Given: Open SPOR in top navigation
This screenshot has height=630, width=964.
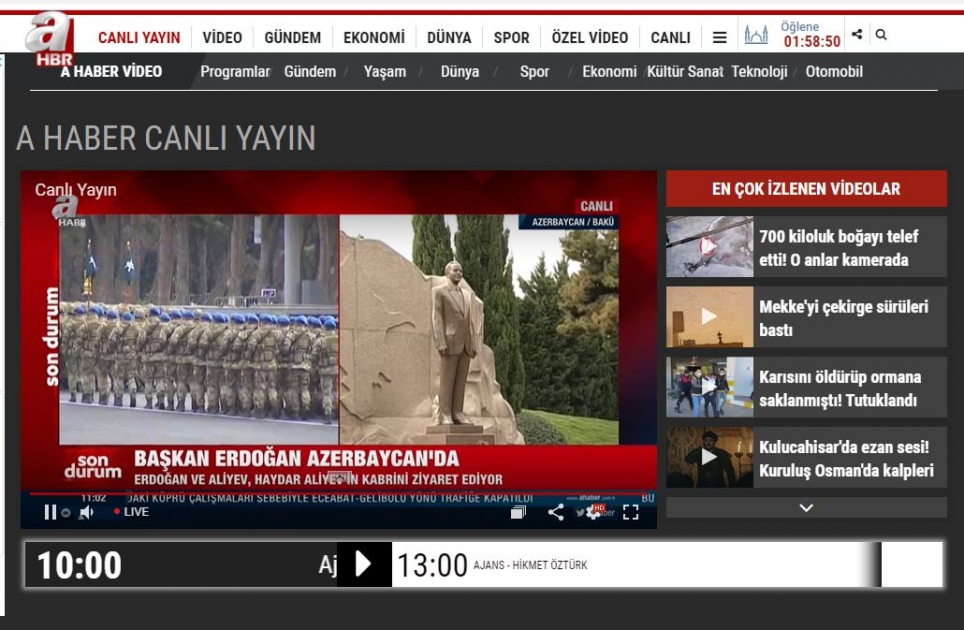Looking at the screenshot, I should tap(512, 37).
